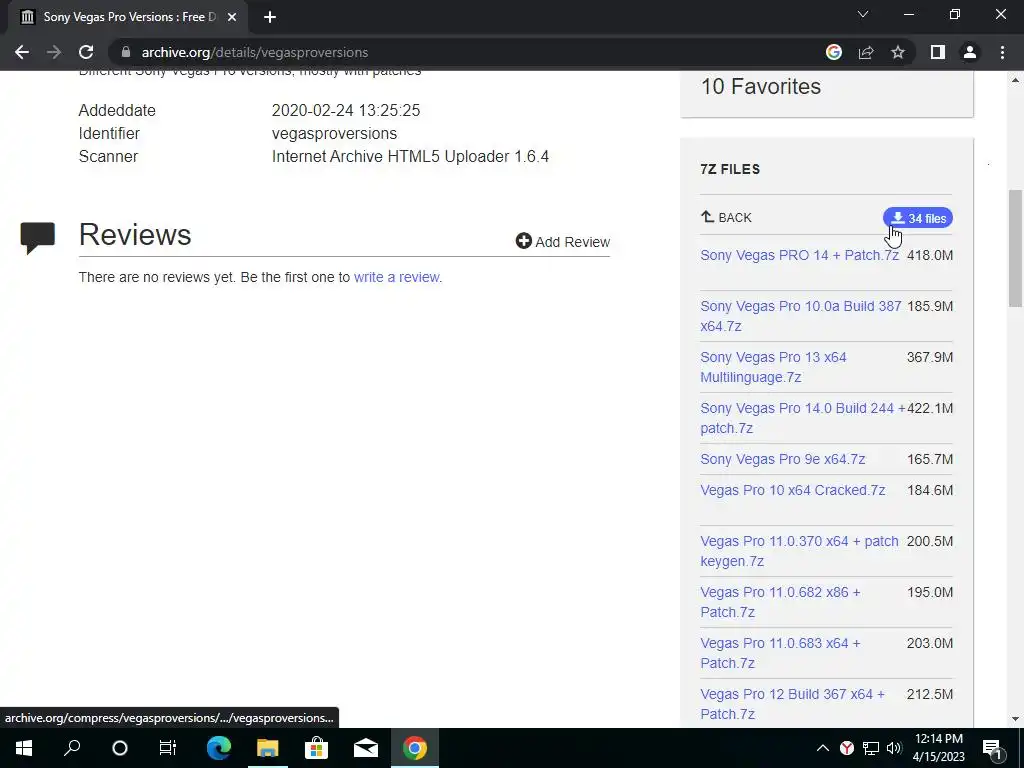Click the Chrome taskbar icon
This screenshot has width=1024, height=768.
pos(415,748)
